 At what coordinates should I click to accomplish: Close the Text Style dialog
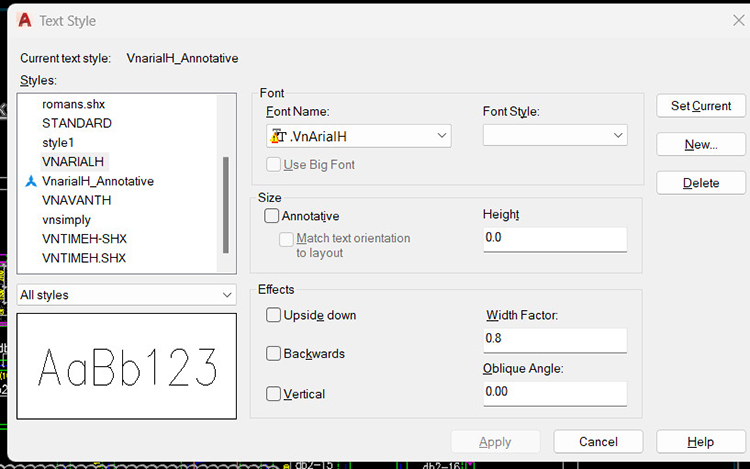click(738, 20)
